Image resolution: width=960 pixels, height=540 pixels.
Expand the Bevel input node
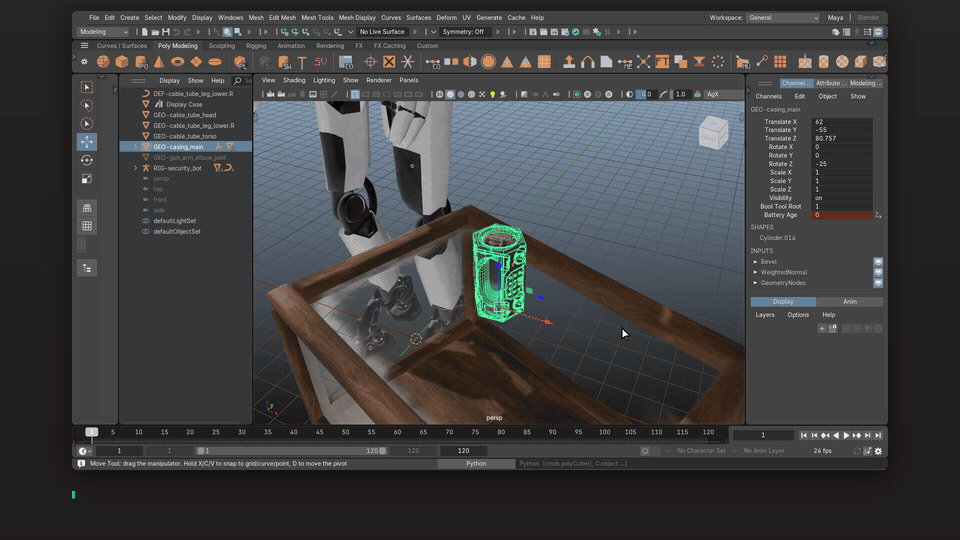point(756,262)
